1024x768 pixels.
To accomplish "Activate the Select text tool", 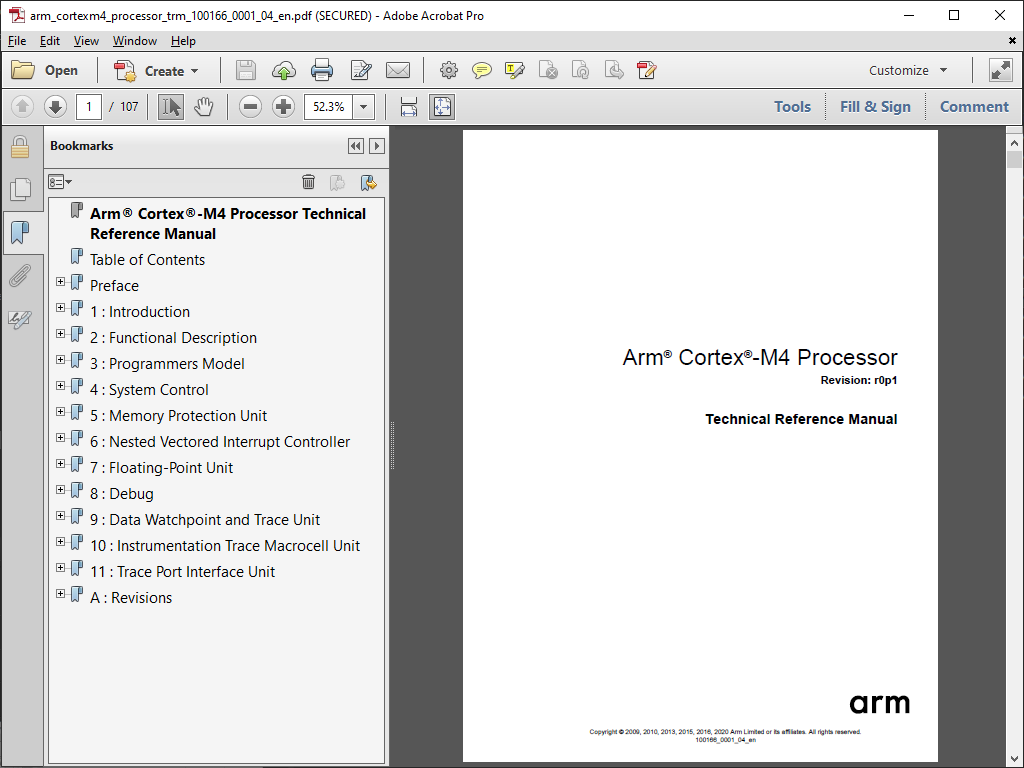I will (171, 106).
